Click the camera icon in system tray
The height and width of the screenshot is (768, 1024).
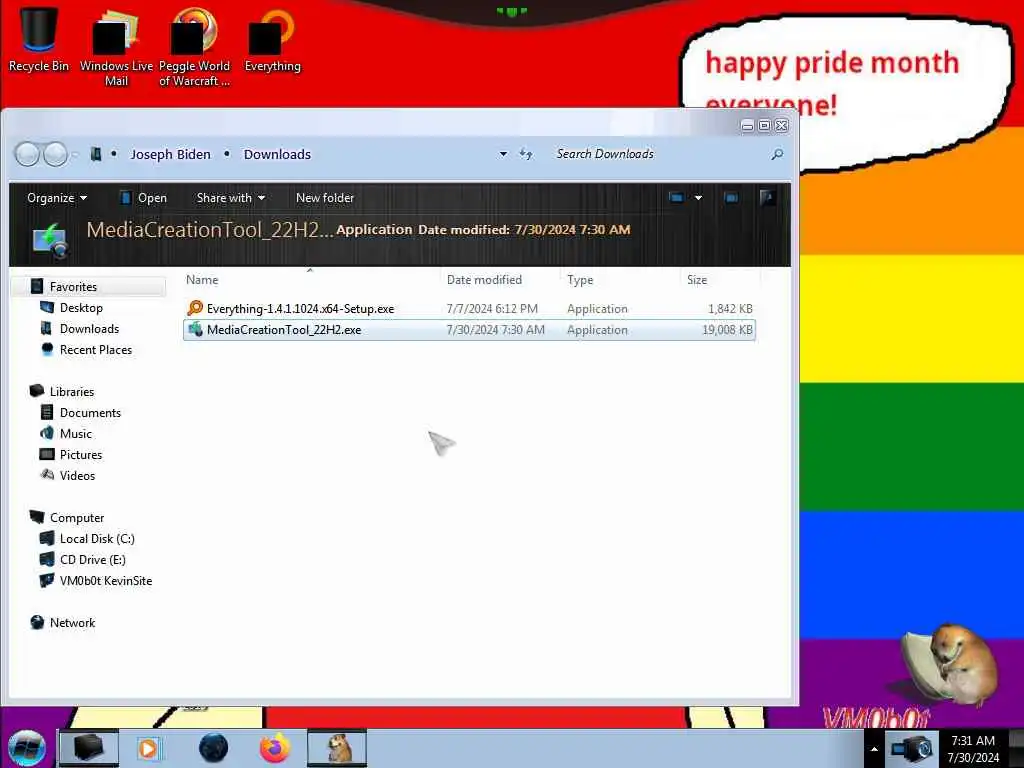(912, 748)
